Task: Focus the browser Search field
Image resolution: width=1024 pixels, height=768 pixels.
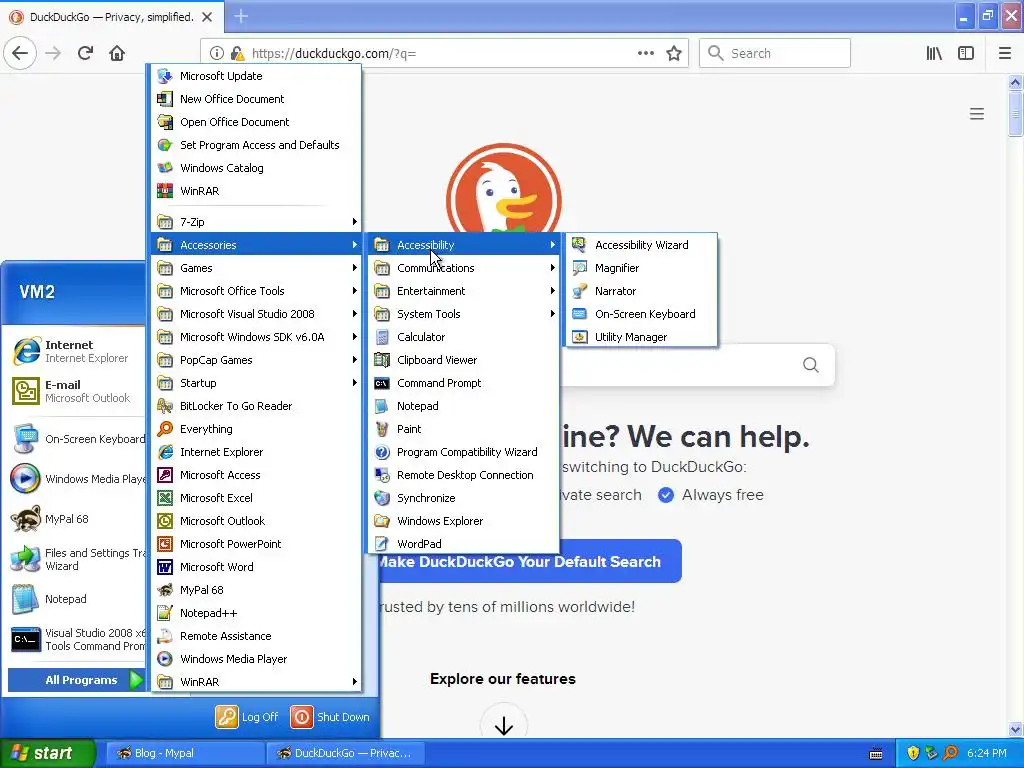Action: click(x=775, y=54)
